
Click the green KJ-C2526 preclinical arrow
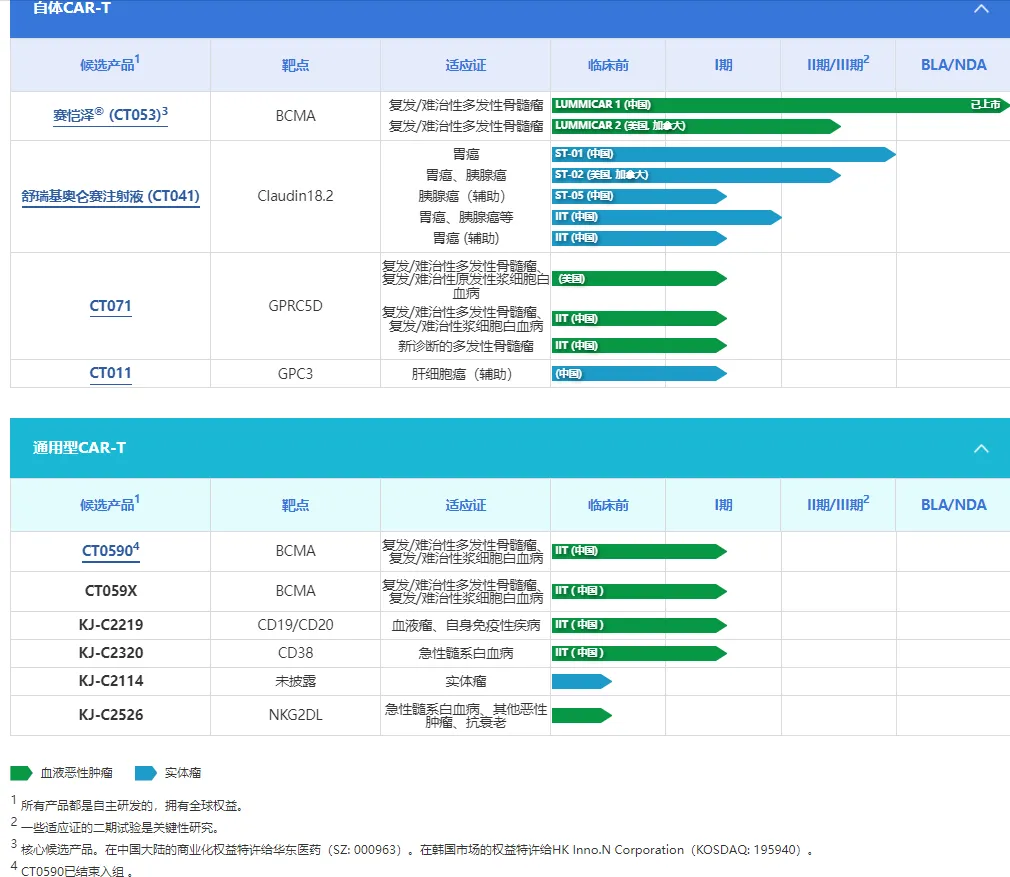[581, 715]
